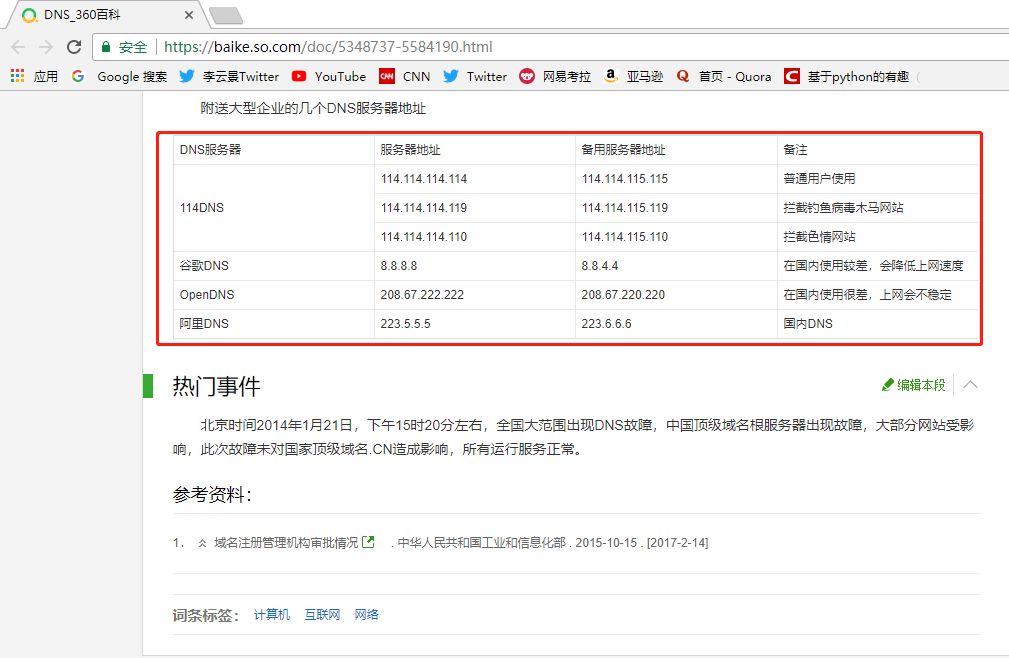Click the browser back arrow
The image size is (1009, 658).
point(18,47)
